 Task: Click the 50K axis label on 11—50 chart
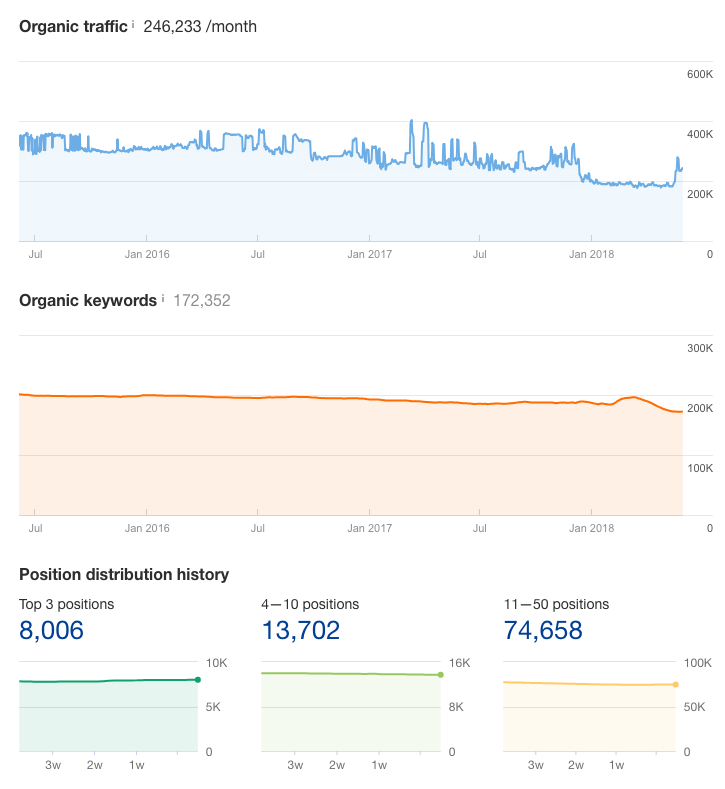pyautogui.click(x=694, y=707)
